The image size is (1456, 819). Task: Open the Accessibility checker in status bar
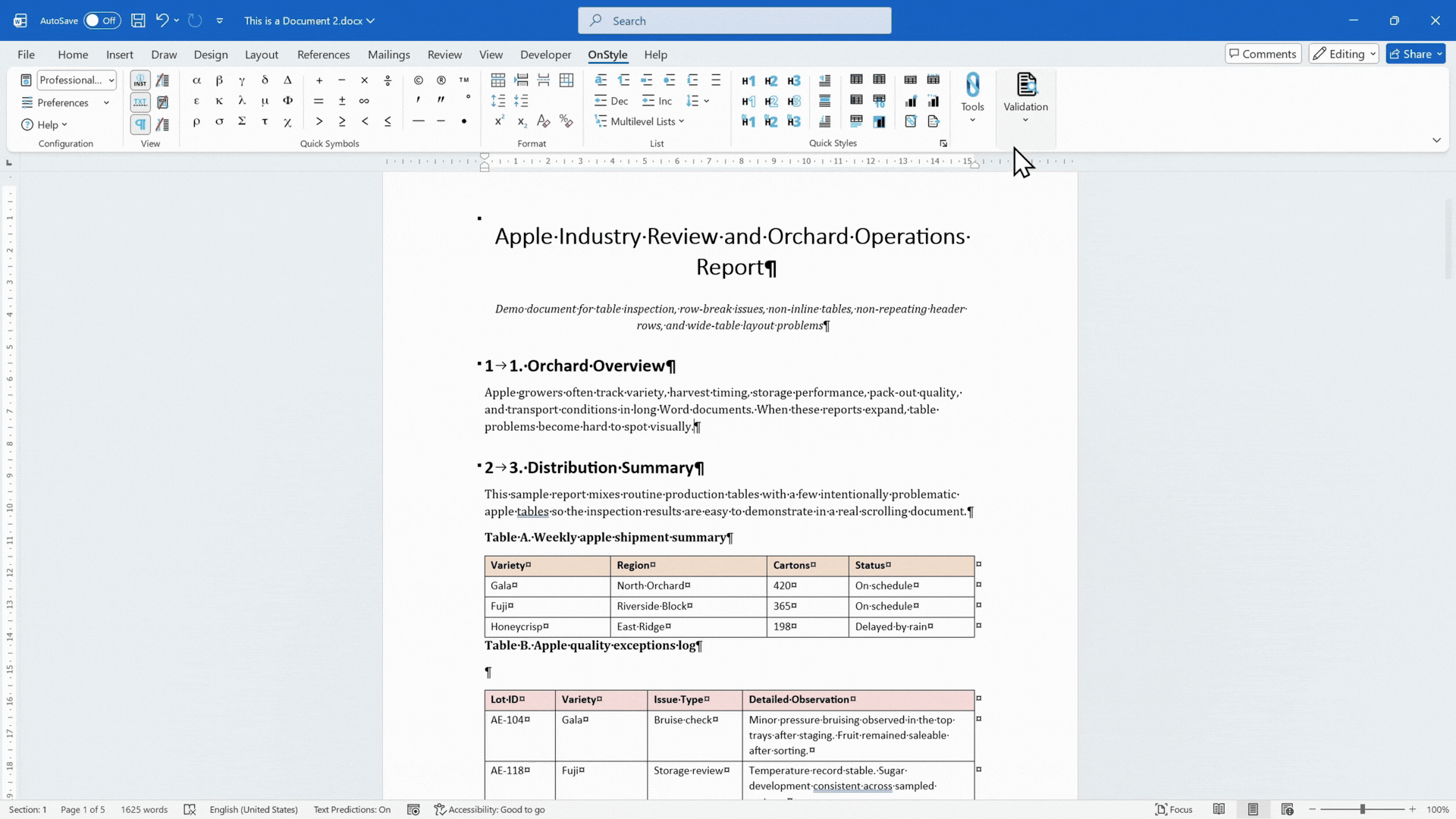pyautogui.click(x=489, y=809)
